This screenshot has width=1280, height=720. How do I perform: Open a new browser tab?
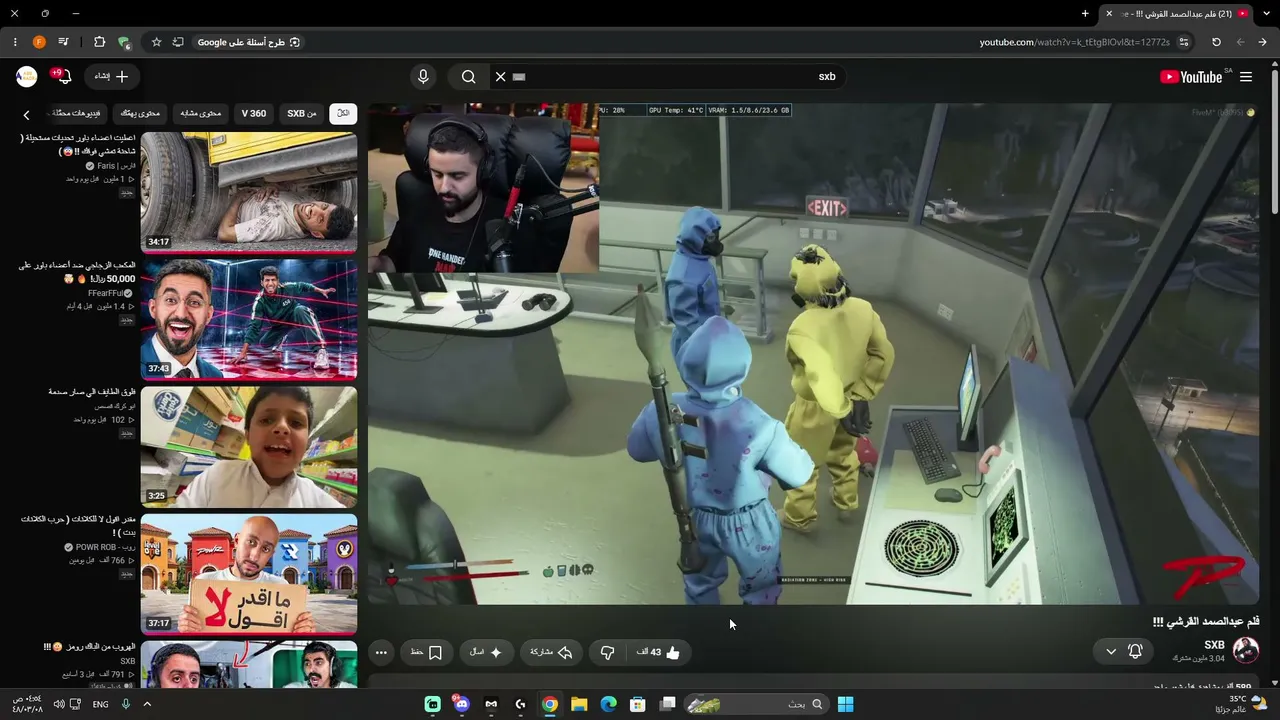click(x=1085, y=13)
